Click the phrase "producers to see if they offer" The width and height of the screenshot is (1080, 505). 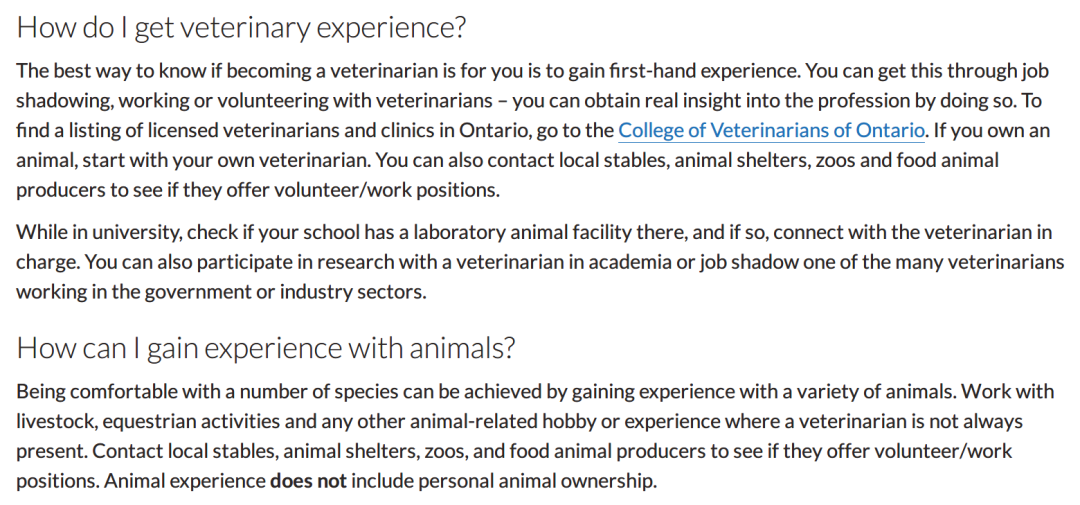[143, 190]
